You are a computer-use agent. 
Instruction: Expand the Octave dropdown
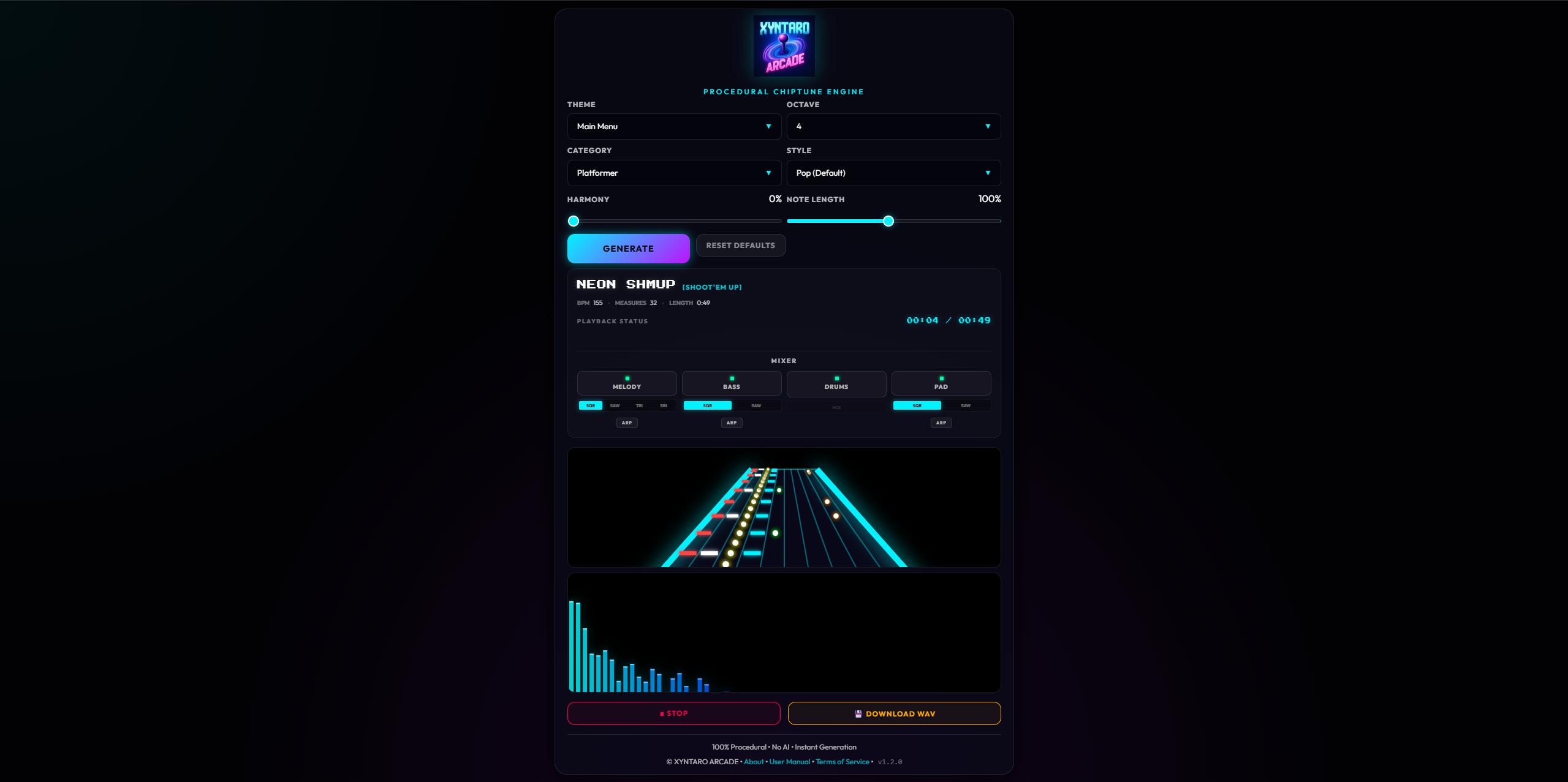[x=893, y=126]
